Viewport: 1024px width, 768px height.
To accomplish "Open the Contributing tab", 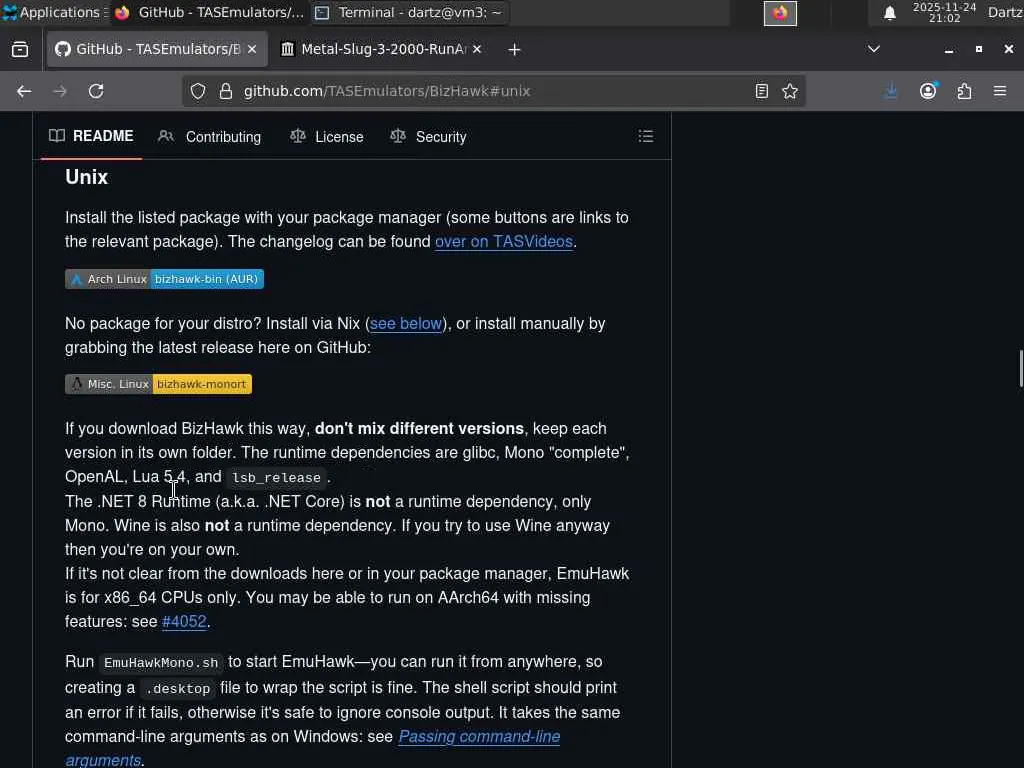I will (210, 136).
